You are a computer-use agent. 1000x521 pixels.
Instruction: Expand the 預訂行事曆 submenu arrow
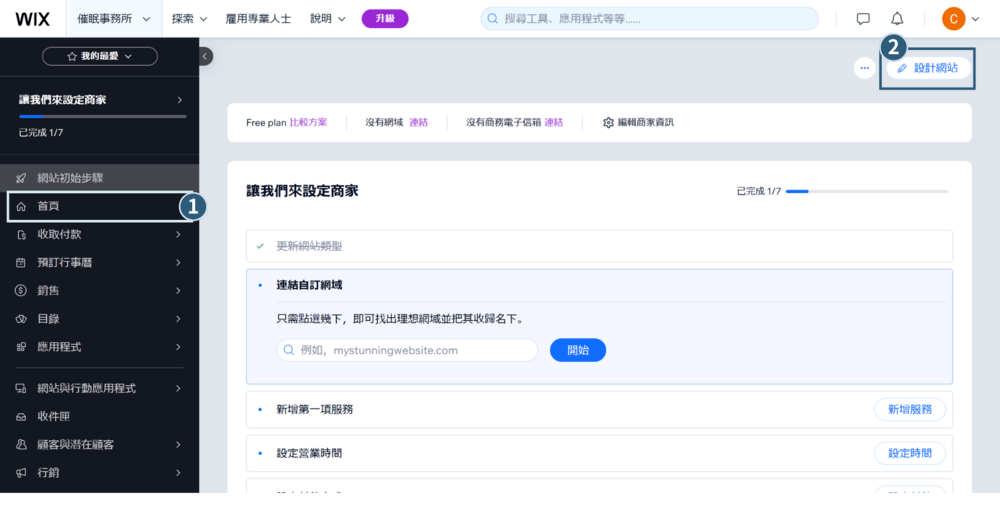click(178, 263)
